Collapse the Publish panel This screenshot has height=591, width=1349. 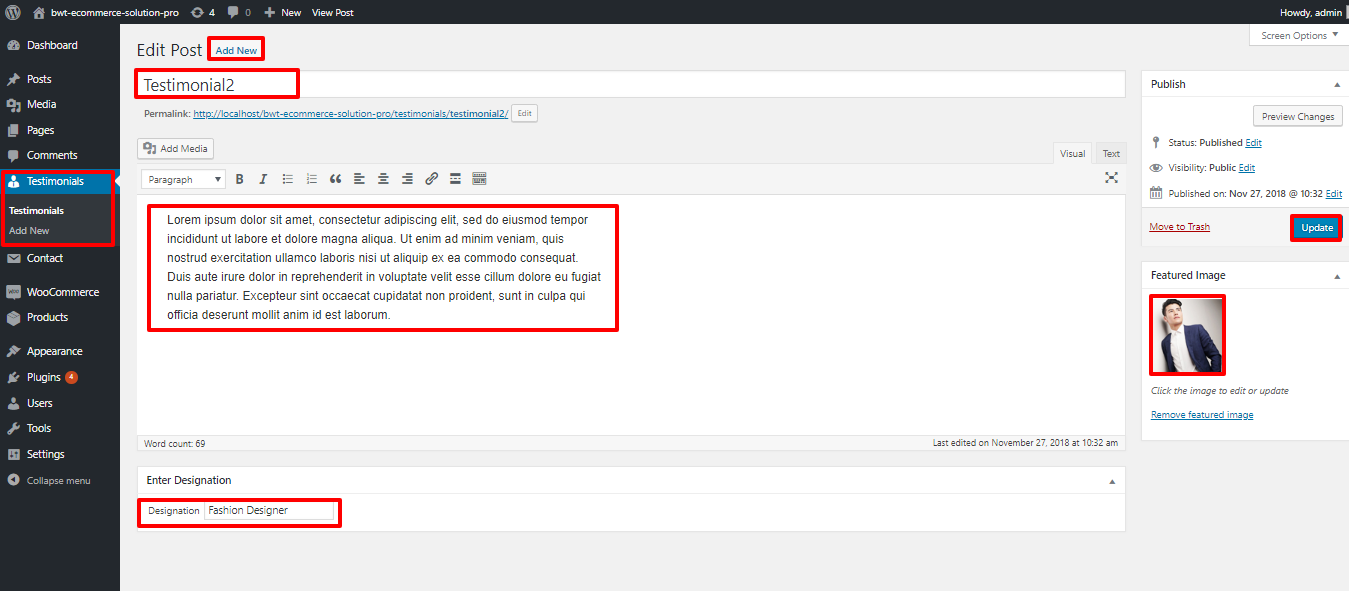1337,85
